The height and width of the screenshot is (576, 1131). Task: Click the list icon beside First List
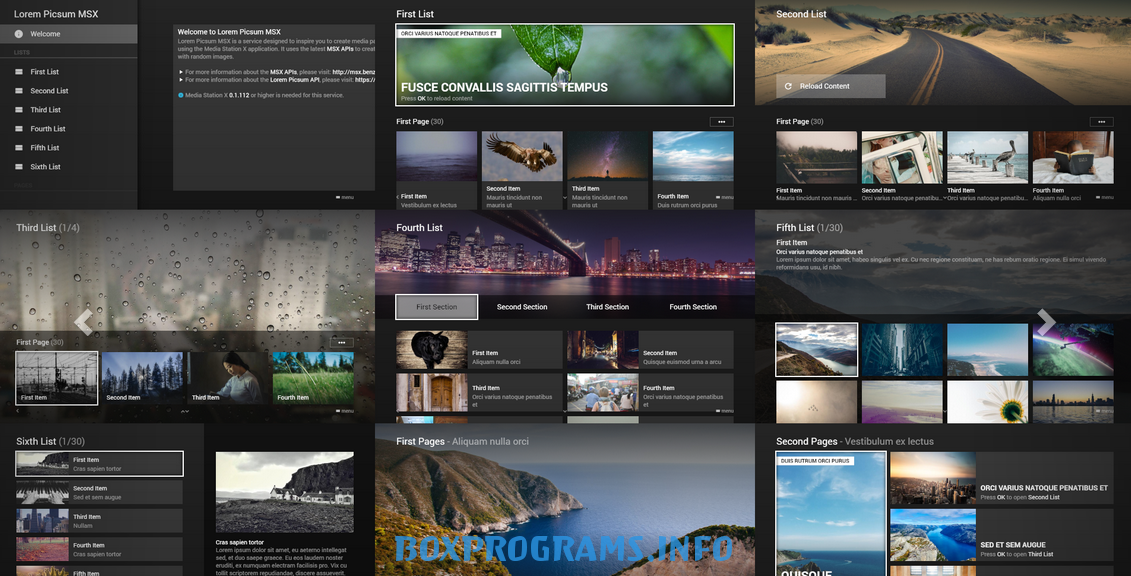18,72
